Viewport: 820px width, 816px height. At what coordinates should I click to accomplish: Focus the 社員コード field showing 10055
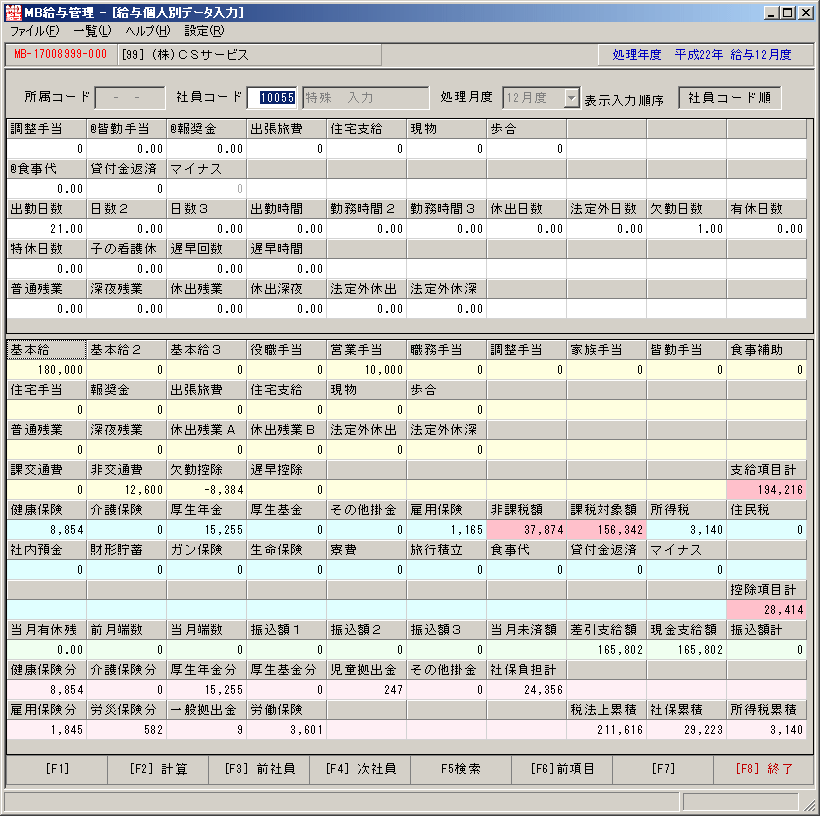click(272, 98)
